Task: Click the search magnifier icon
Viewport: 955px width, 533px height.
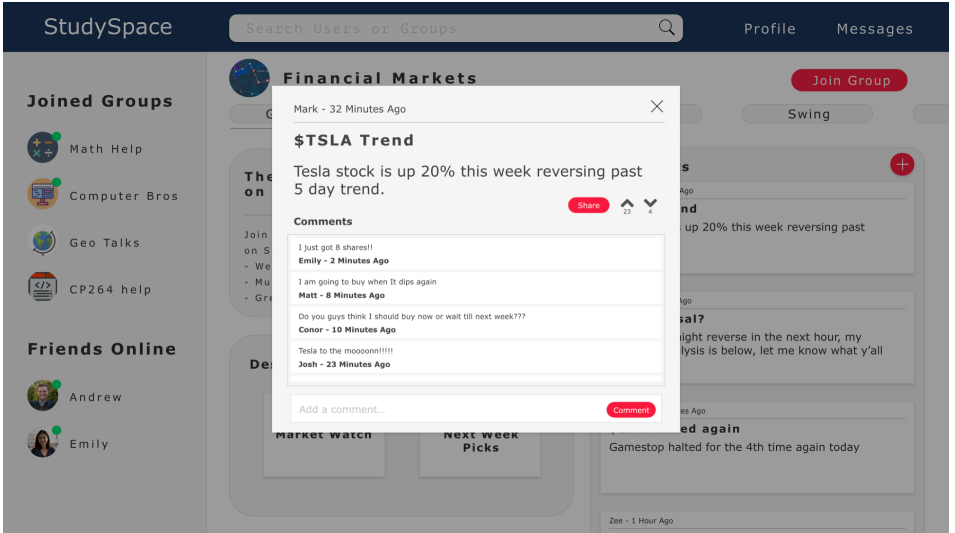Action: (666, 27)
